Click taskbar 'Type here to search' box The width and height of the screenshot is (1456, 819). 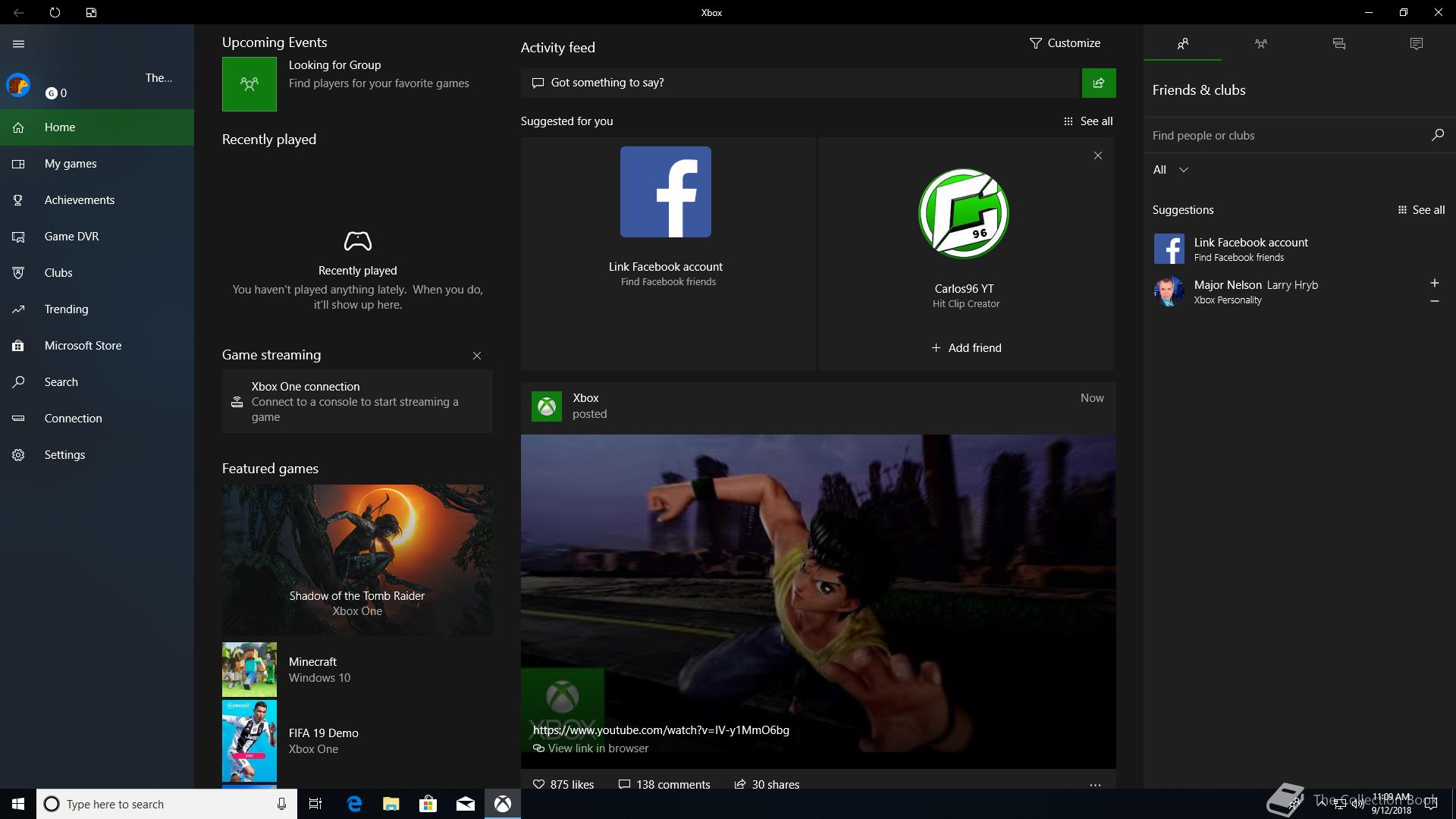tap(167, 804)
